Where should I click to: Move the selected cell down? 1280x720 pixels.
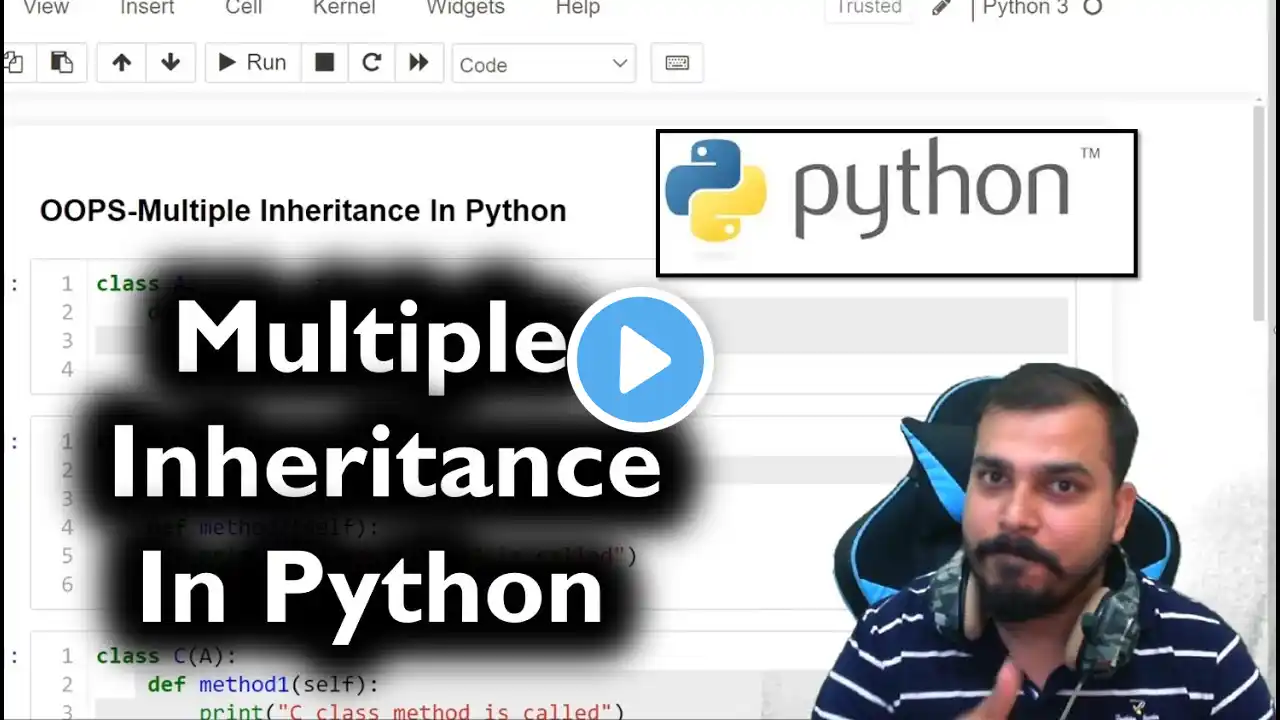pos(171,63)
